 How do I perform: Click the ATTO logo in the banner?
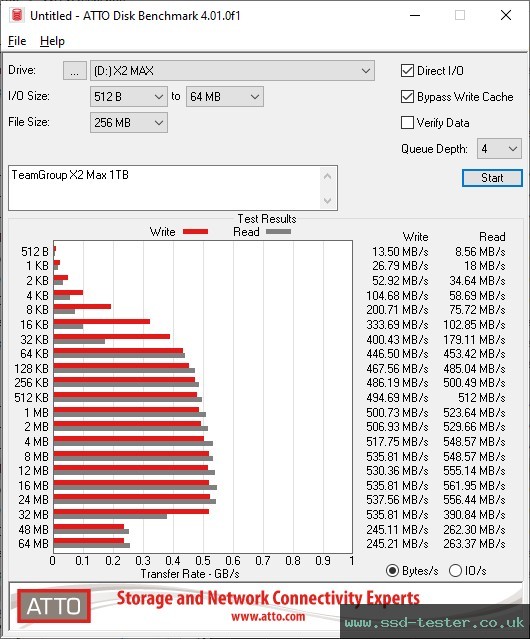pos(54,606)
